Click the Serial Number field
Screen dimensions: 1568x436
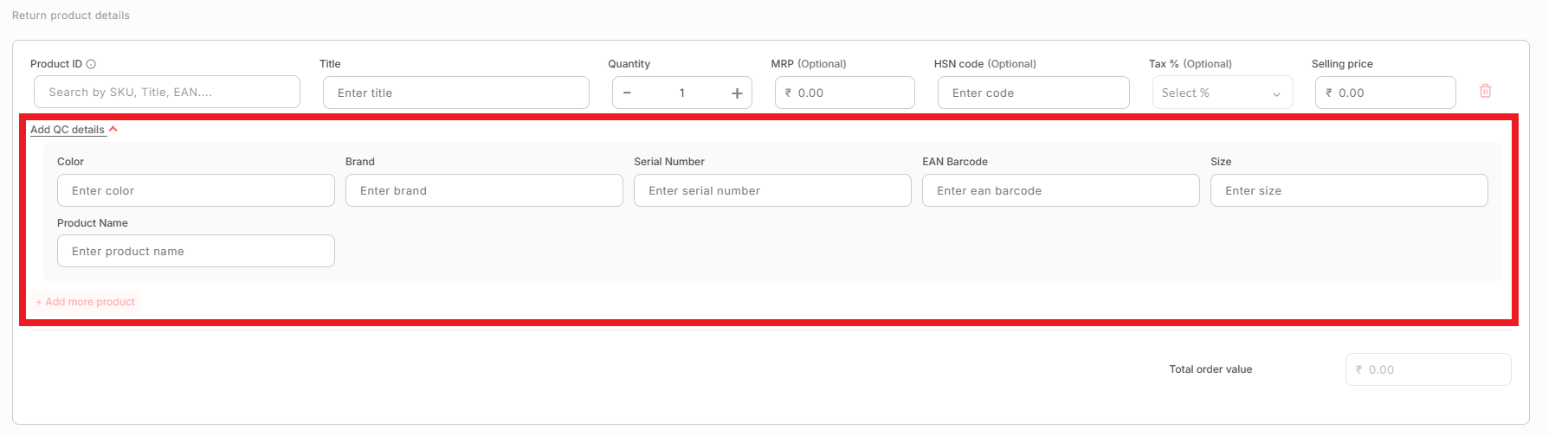[772, 190]
